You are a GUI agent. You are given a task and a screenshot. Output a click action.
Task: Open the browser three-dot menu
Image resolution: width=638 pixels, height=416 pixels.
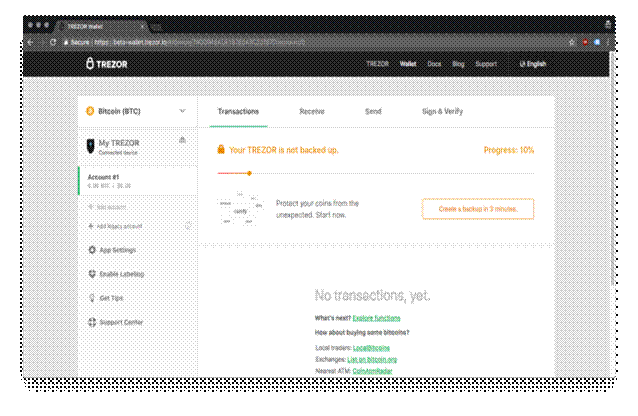pyautogui.click(x=608, y=42)
